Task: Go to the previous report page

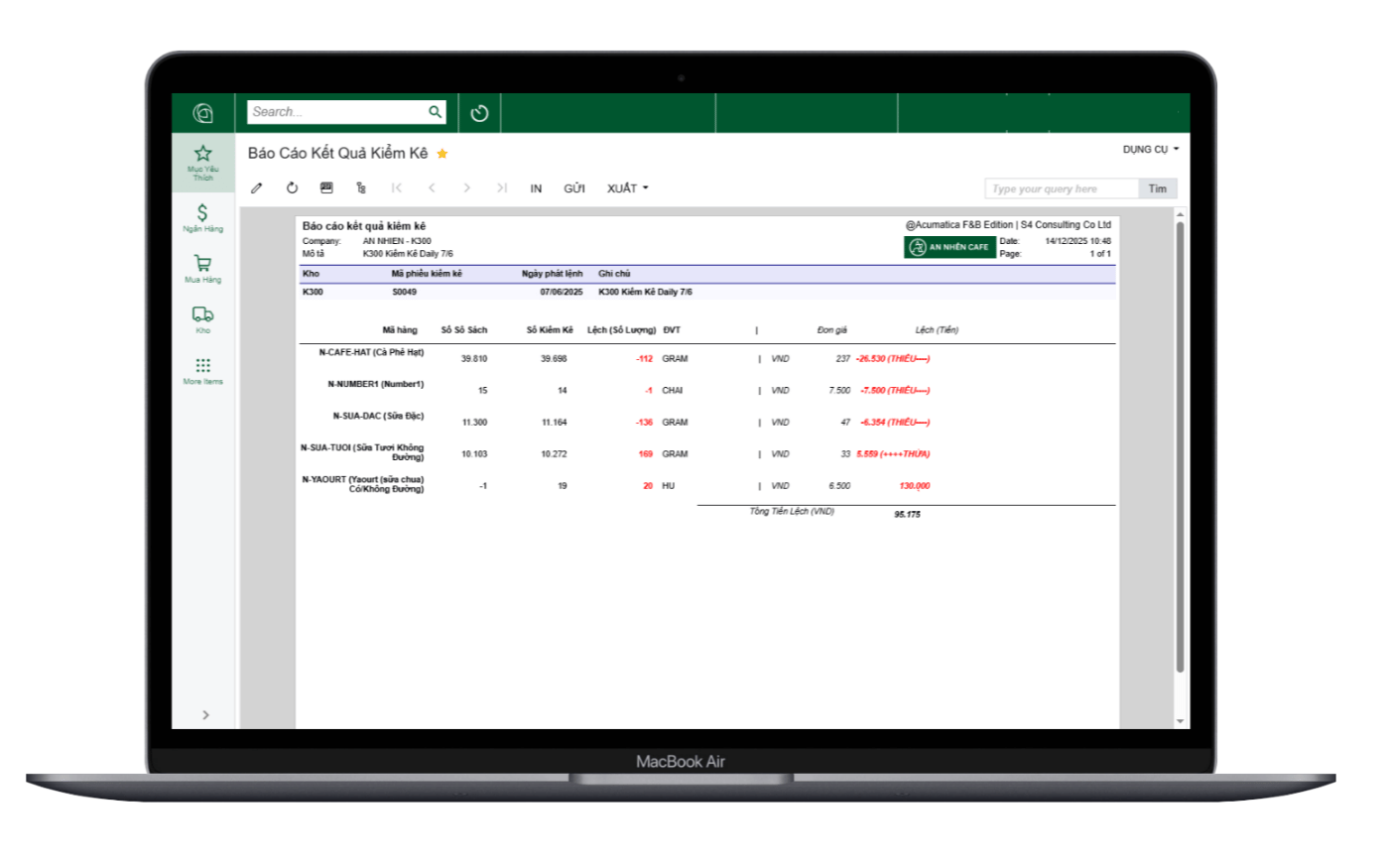Action: click(x=432, y=188)
